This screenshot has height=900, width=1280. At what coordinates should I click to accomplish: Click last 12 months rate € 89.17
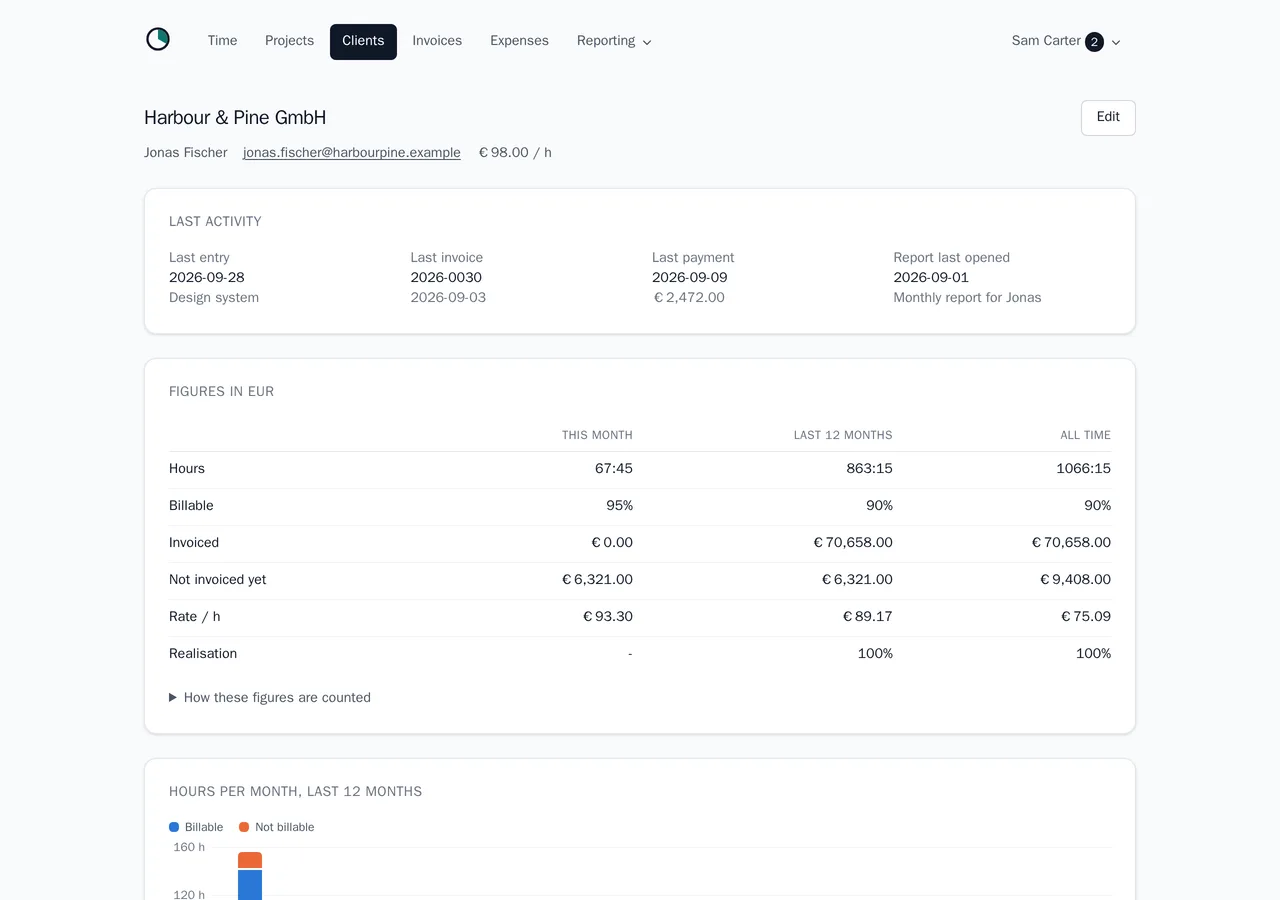[x=867, y=617]
